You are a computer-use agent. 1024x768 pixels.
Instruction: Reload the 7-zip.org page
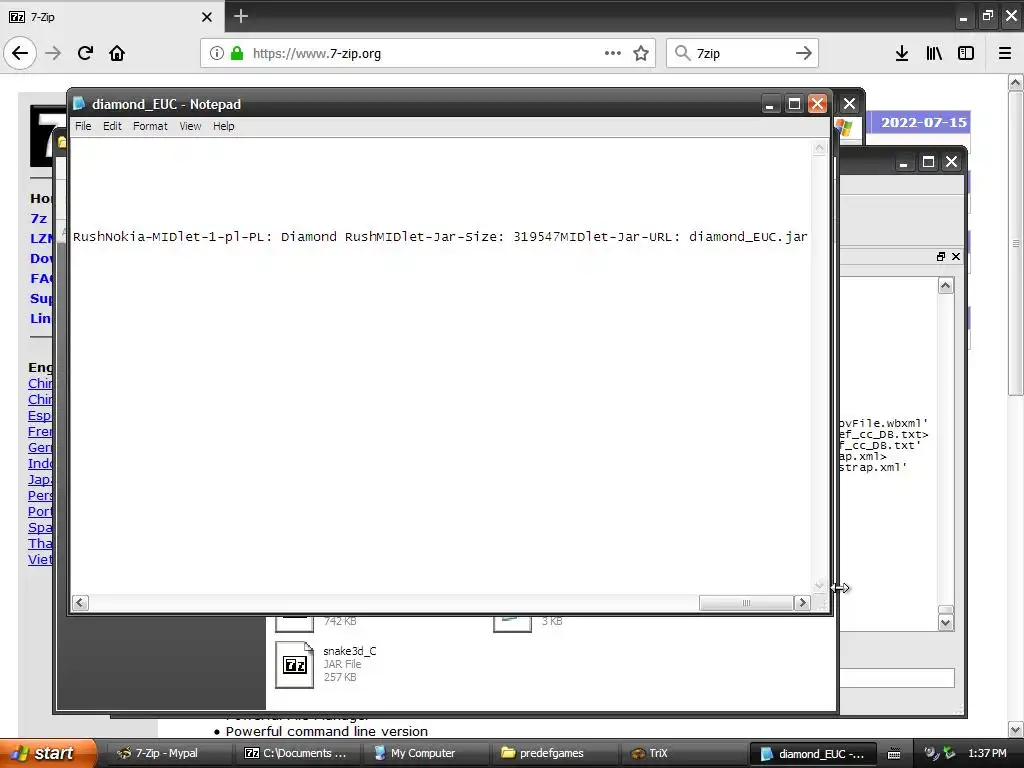85,53
